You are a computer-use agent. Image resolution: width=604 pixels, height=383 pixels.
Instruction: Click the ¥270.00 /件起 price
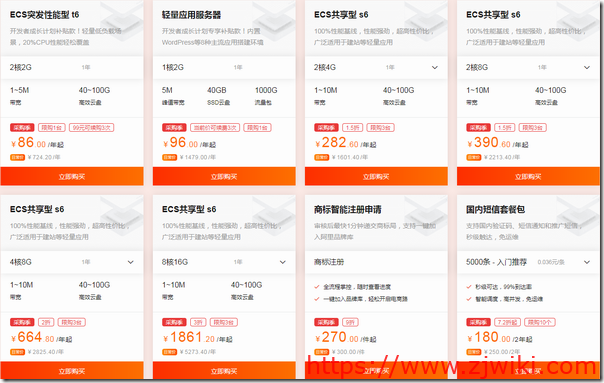(x=346, y=337)
